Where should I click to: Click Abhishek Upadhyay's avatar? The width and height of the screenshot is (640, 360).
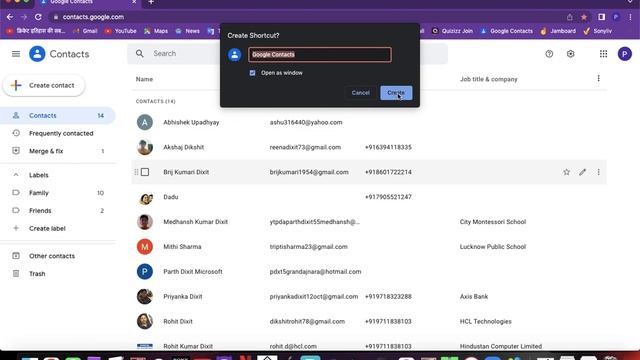pos(145,122)
